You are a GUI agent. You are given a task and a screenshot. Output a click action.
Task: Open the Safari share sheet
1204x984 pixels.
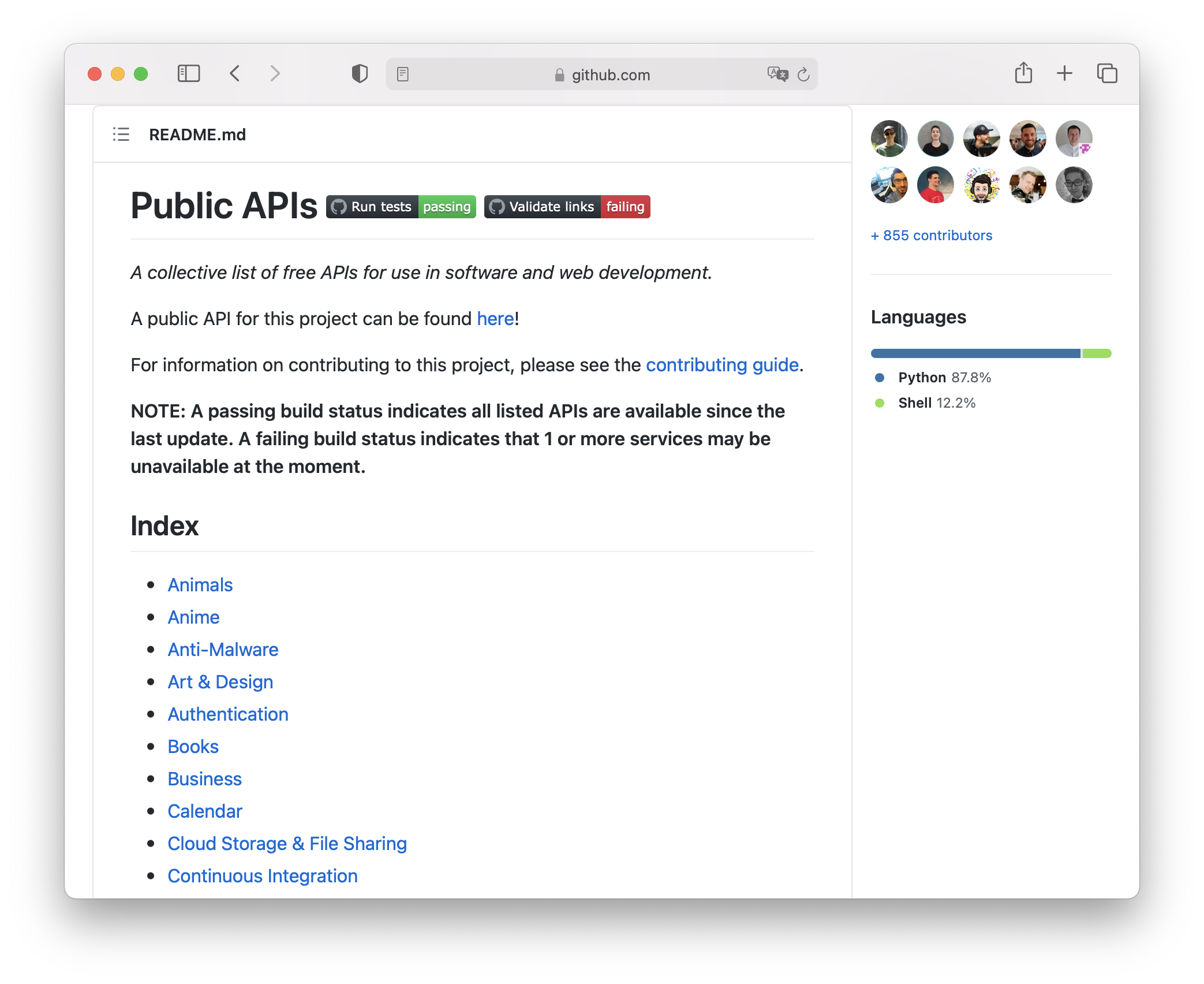(x=1023, y=73)
